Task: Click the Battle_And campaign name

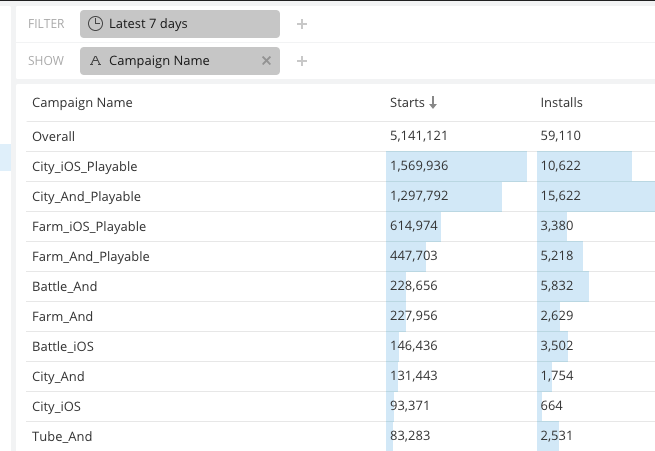Action: [65, 286]
